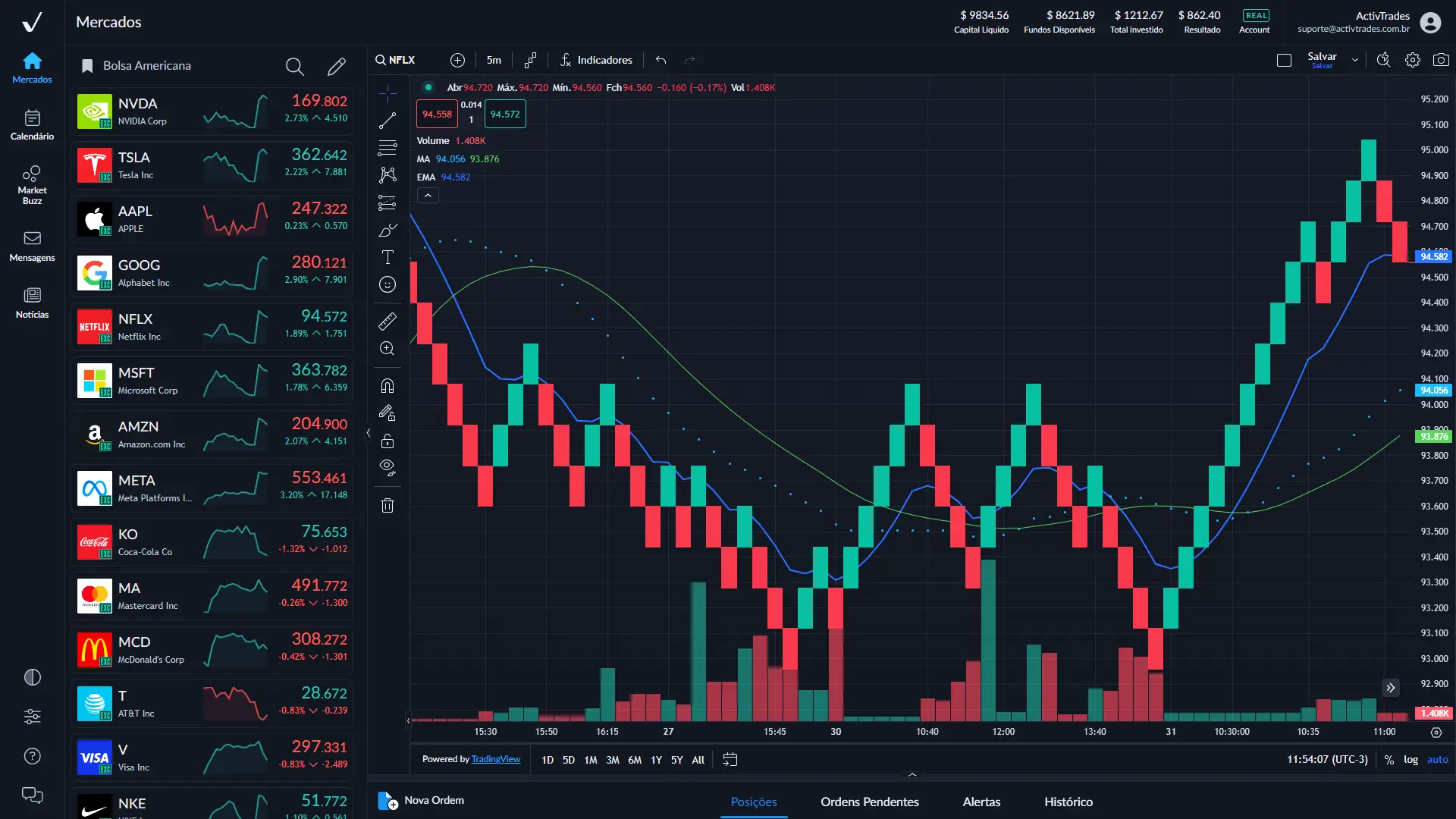This screenshot has height=819, width=1456.
Task: Open the layout selection square icon
Action: [x=1284, y=60]
